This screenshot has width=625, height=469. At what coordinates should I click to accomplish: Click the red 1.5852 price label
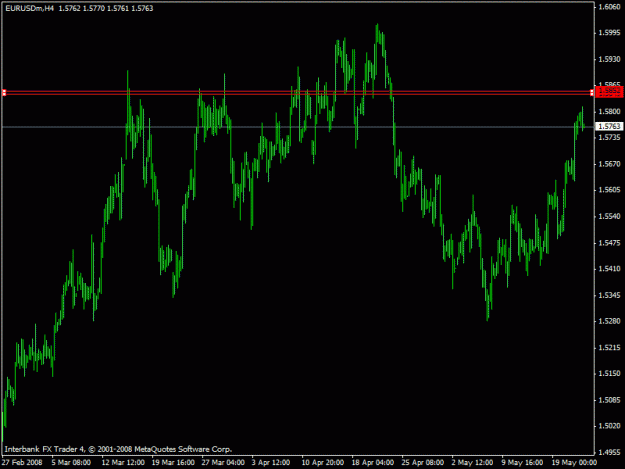[609, 91]
